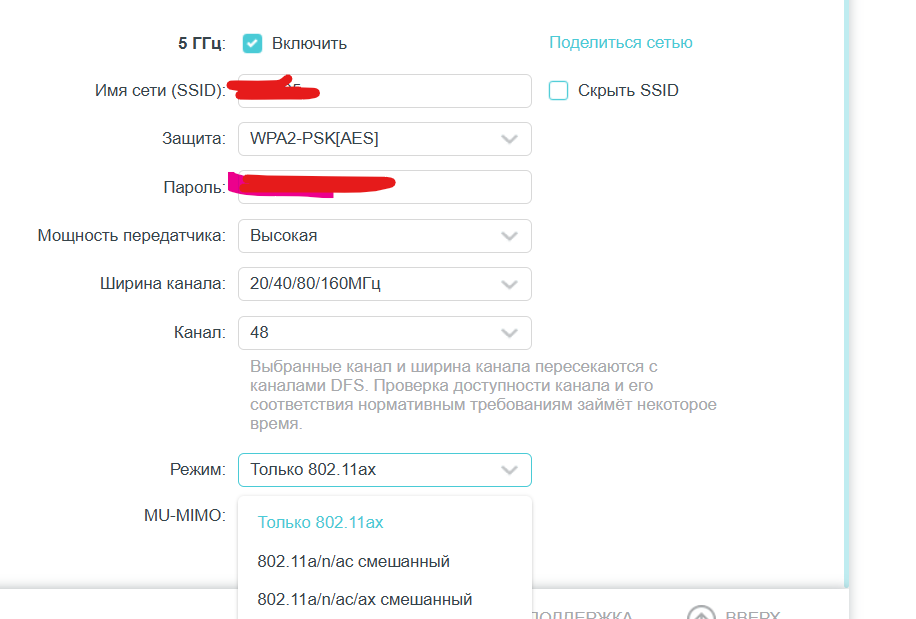Image resolution: width=916 pixels, height=619 pixels.
Task: Choose 802.11a/n/ac смешанный option
Action: [353, 561]
